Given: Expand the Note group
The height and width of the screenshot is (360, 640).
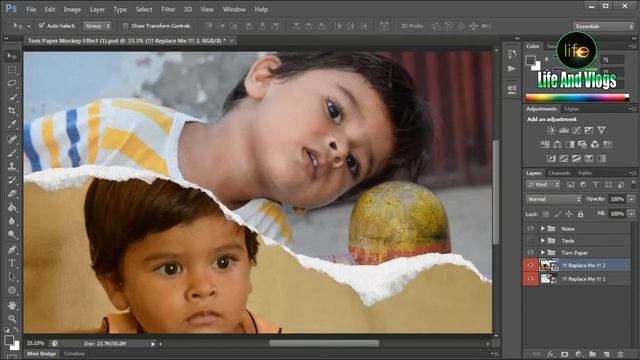Looking at the screenshot, I should coord(542,229).
